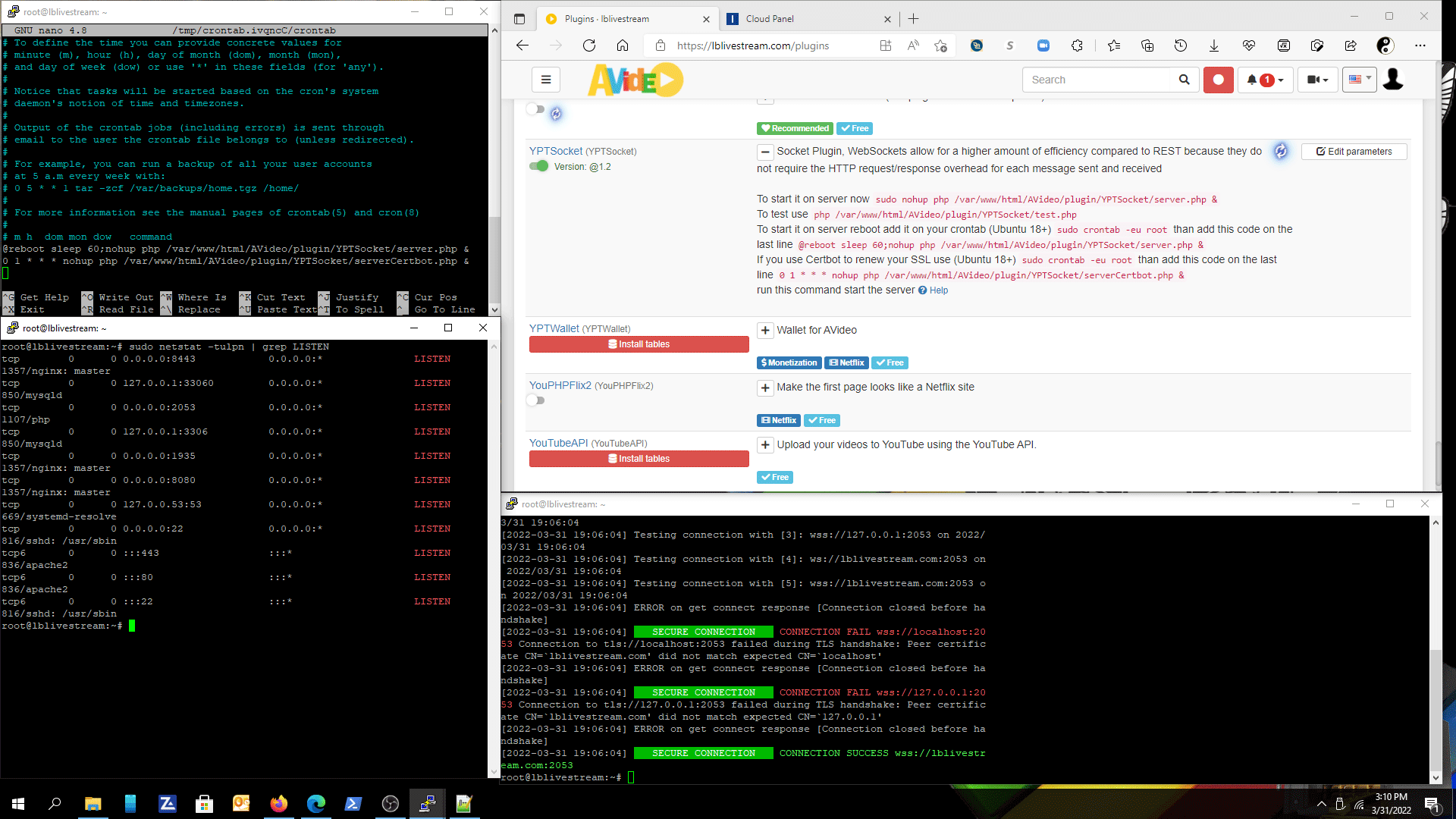
Task: Click the red record button in AVideo header
Action: pyautogui.click(x=1218, y=80)
